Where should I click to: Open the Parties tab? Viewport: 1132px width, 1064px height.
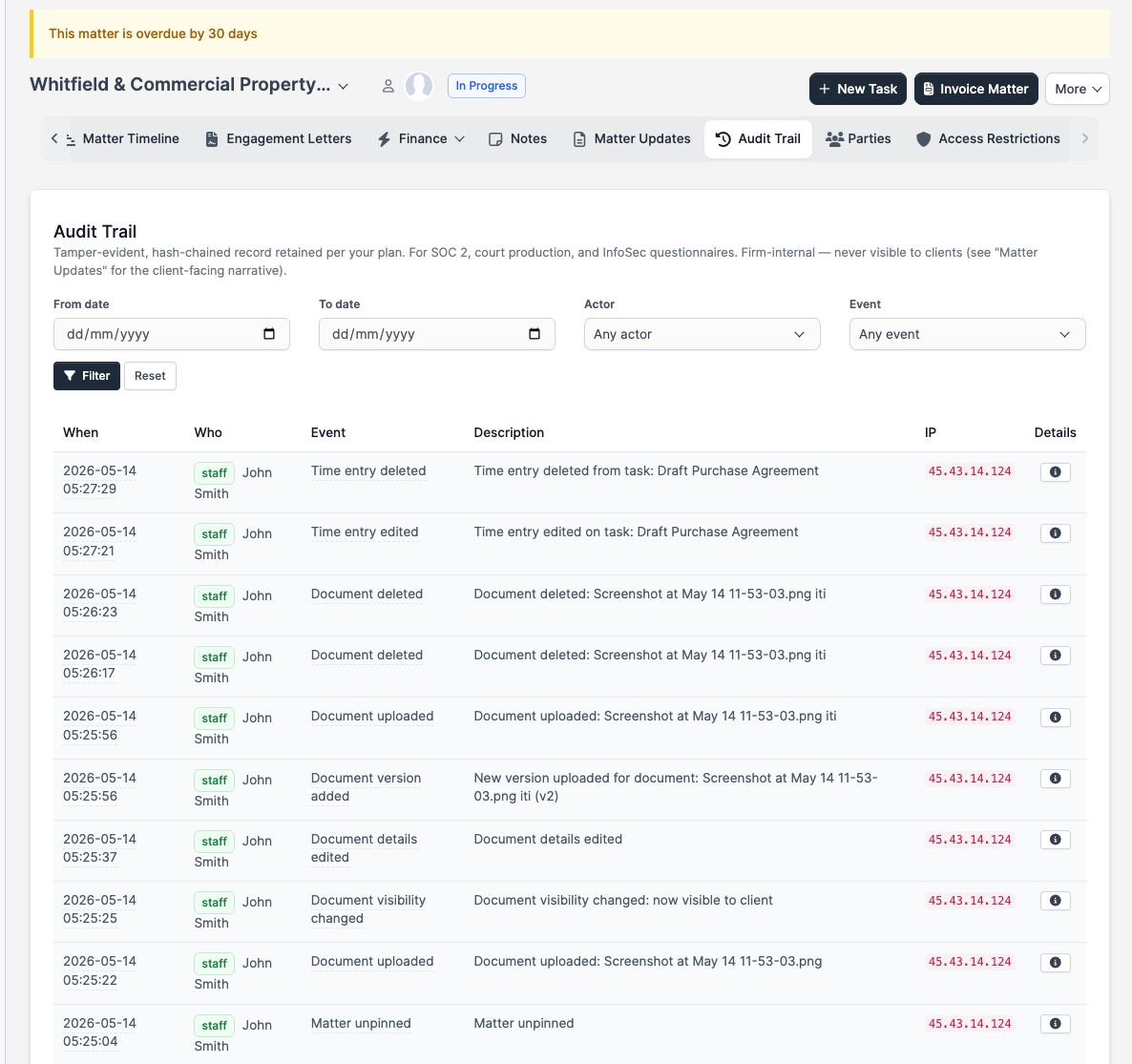point(858,138)
